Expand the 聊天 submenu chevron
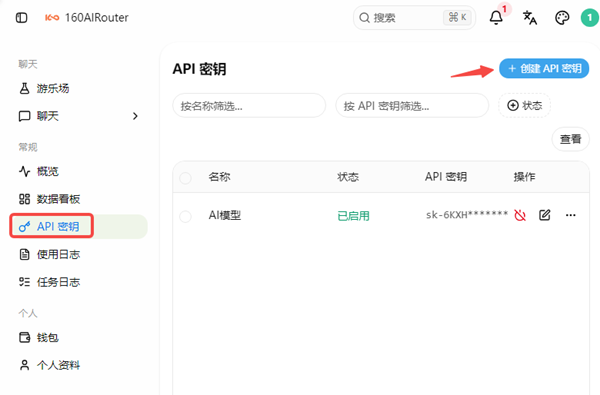Viewport: 600px width, 395px height. (x=135, y=116)
